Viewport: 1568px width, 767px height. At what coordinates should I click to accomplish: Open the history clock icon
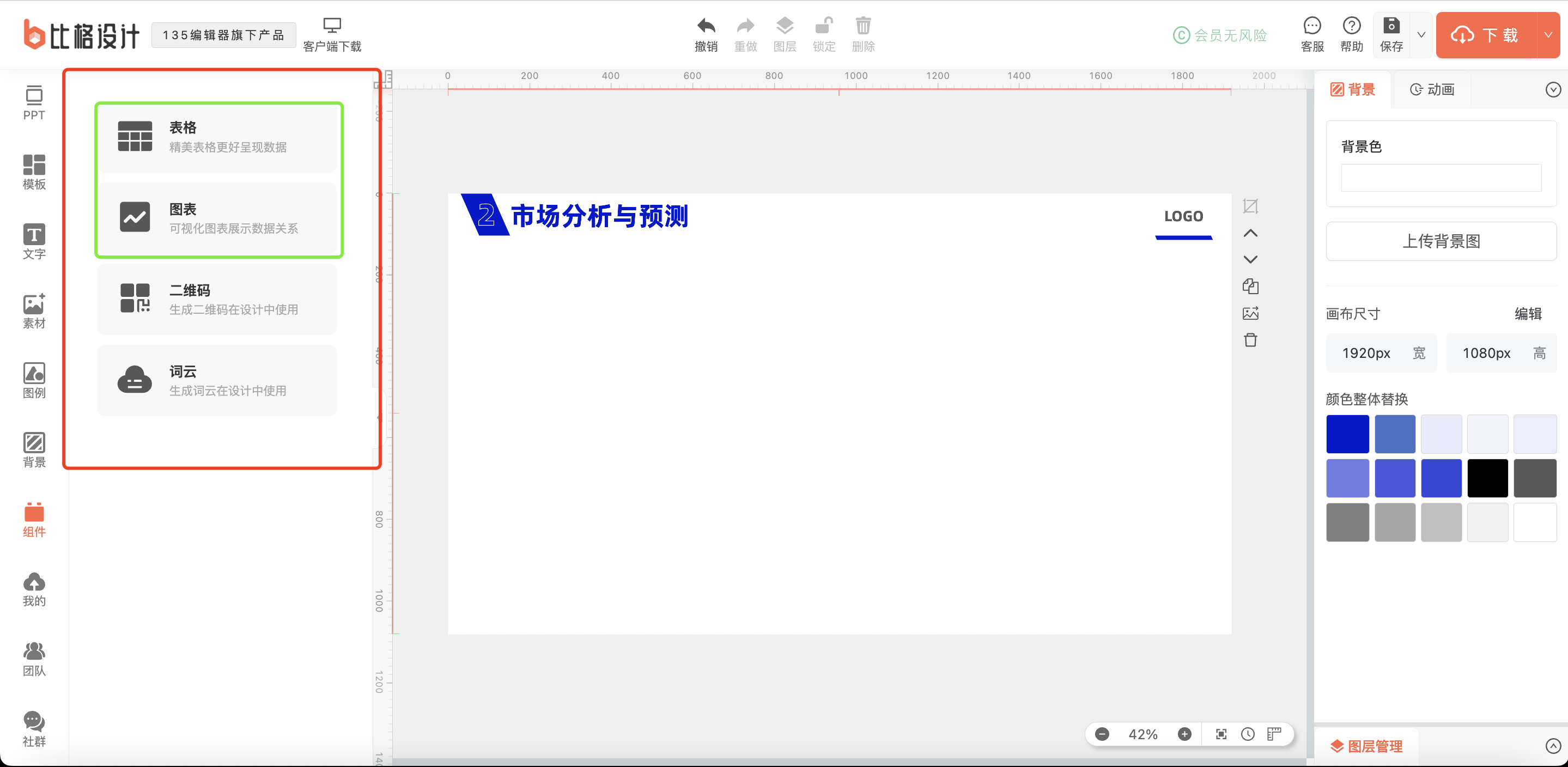click(1248, 734)
